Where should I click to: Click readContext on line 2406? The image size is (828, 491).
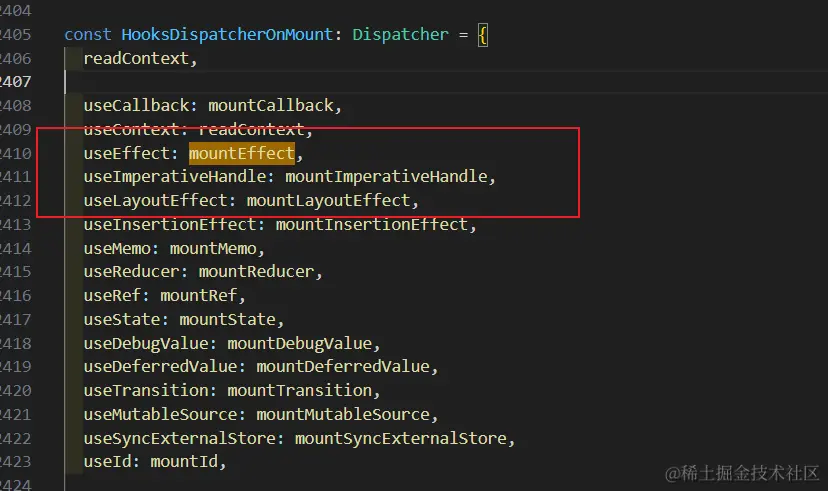coord(136,59)
